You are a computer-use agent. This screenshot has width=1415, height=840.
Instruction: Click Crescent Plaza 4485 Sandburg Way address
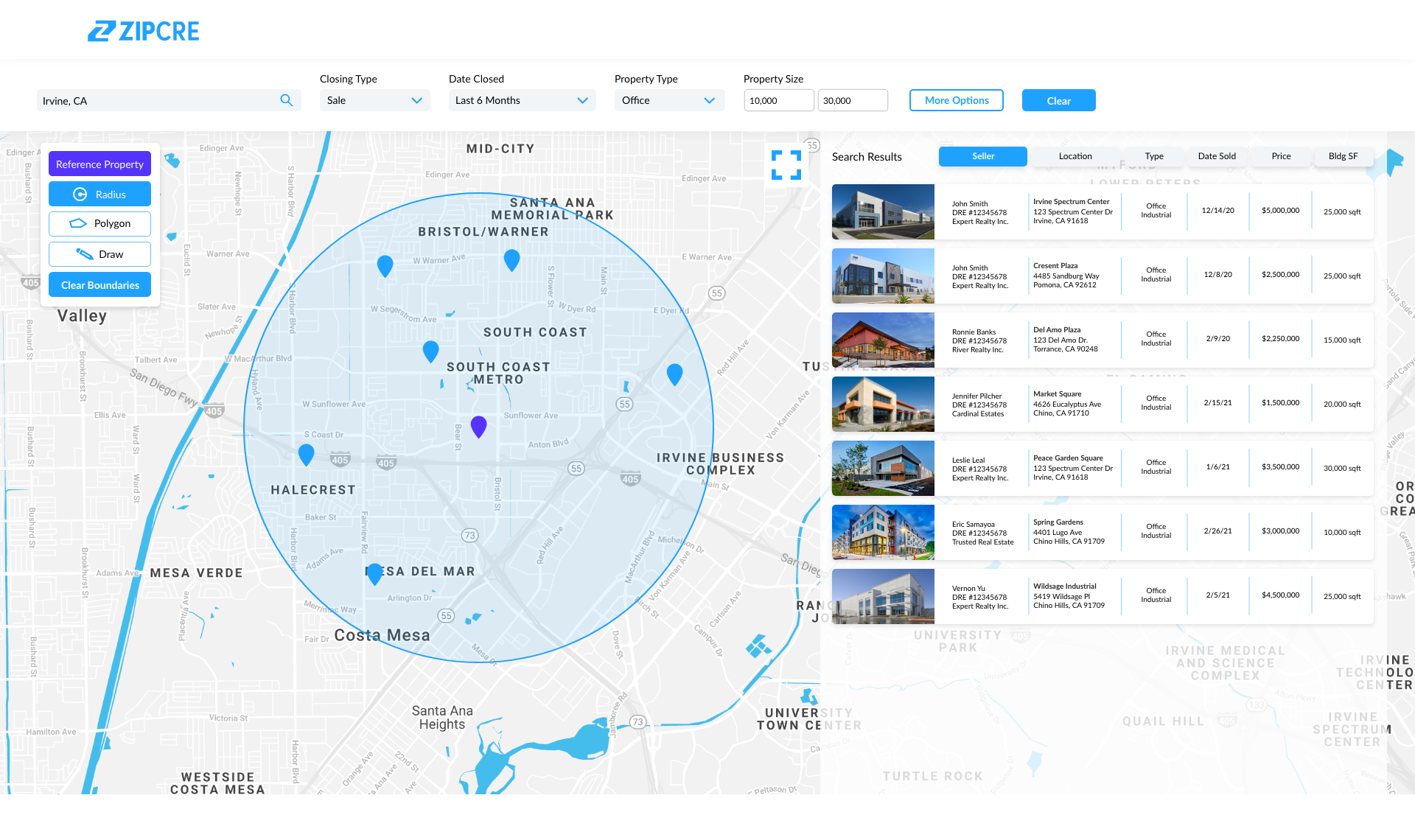click(1066, 276)
